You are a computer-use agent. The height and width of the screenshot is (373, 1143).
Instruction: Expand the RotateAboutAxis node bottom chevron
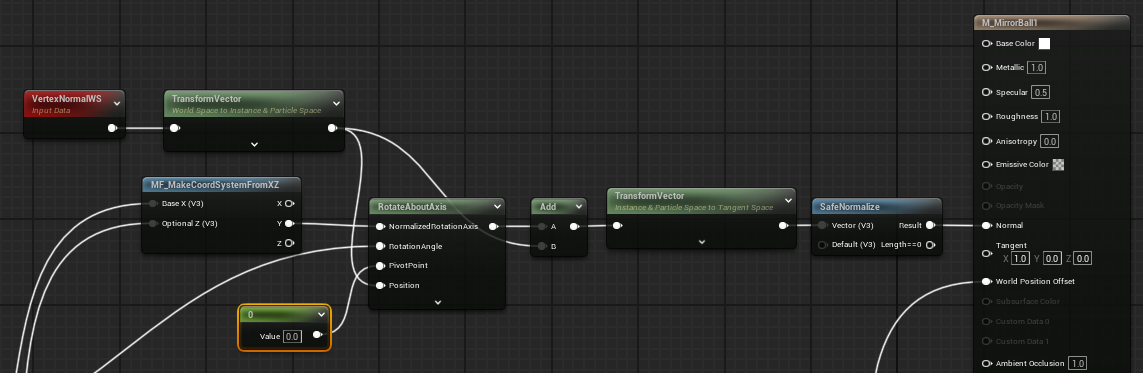tap(437, 302)
